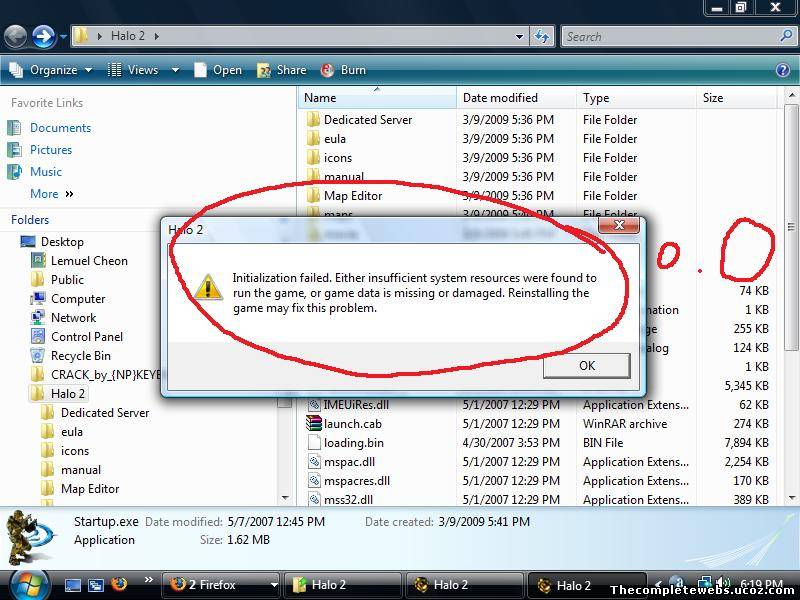Viewport: 800px width, 600px height.
Task: Sort files by the Type column
Action: (636, 97)
